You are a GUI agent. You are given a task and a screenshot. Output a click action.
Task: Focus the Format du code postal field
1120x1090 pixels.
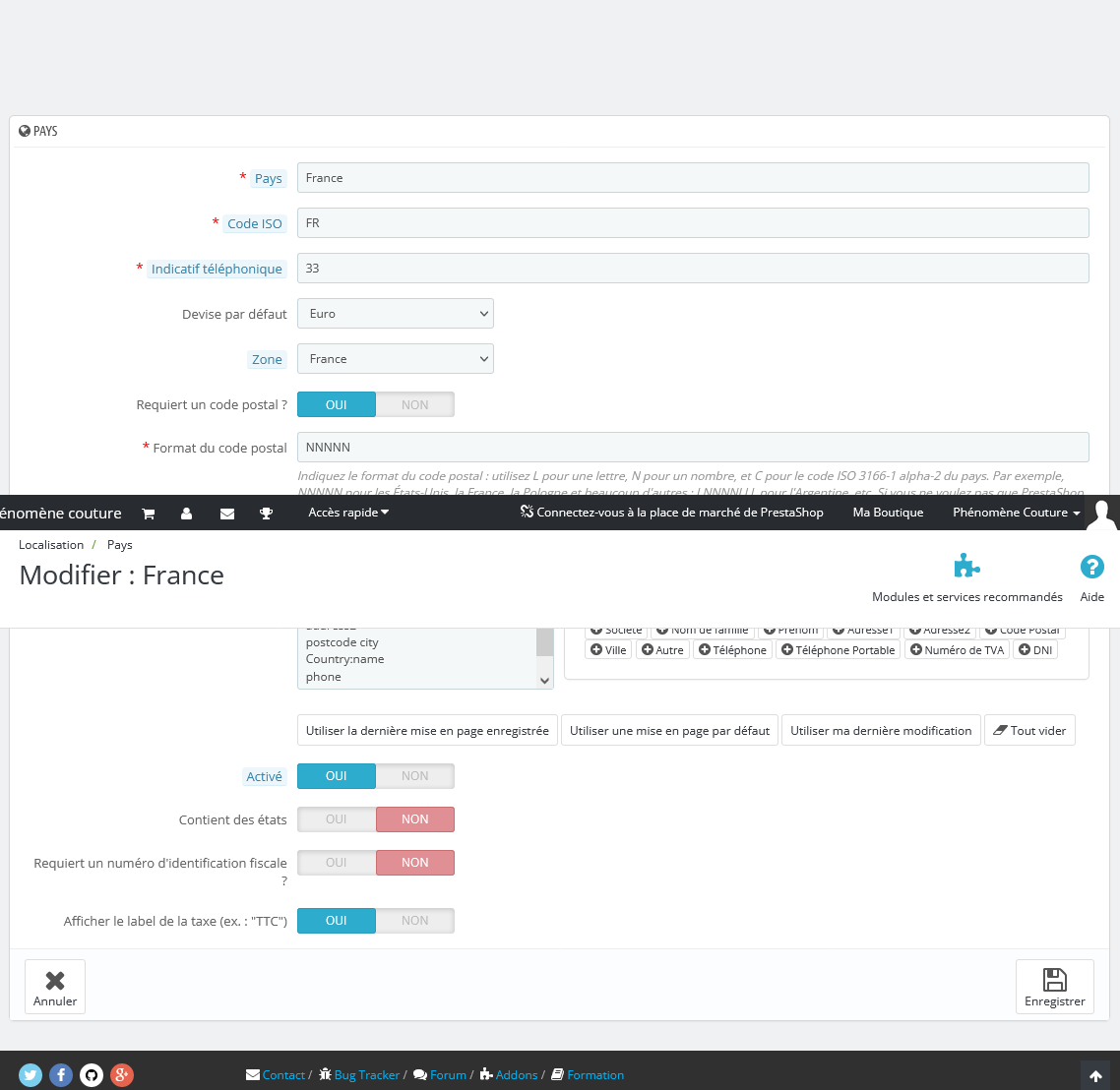693,447
